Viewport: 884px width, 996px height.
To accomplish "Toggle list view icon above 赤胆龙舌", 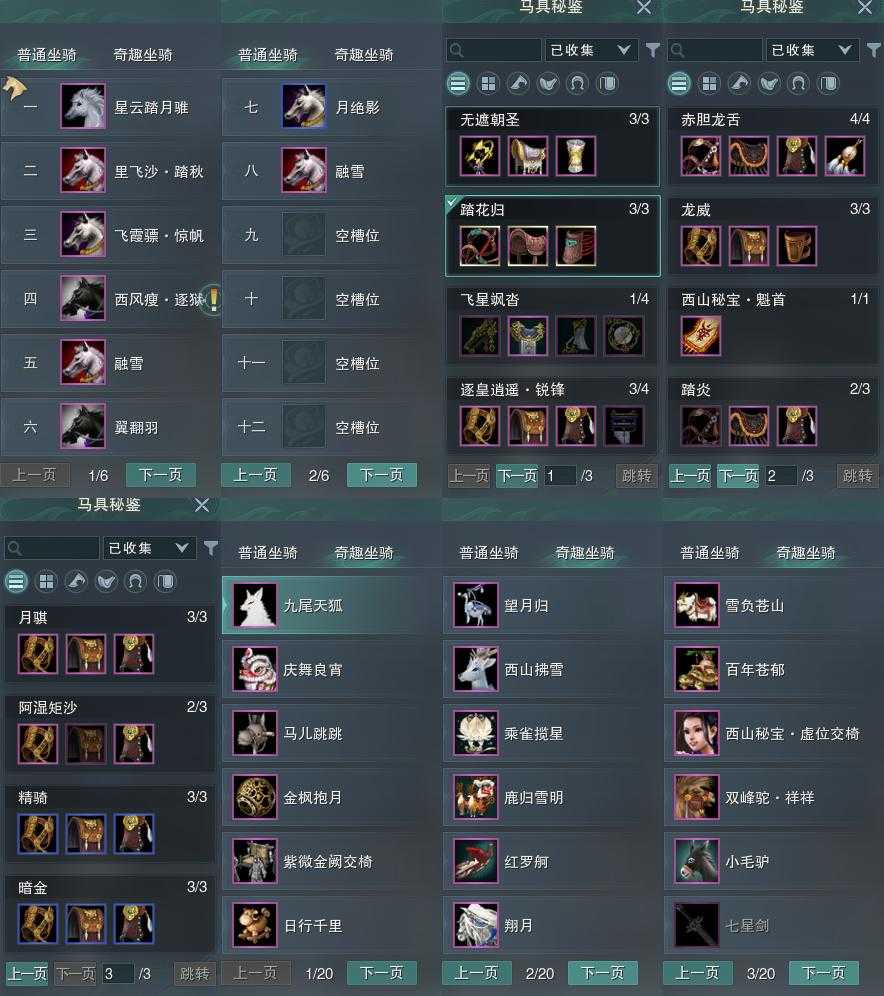I will pyautogui.click(x=679, y=83).
